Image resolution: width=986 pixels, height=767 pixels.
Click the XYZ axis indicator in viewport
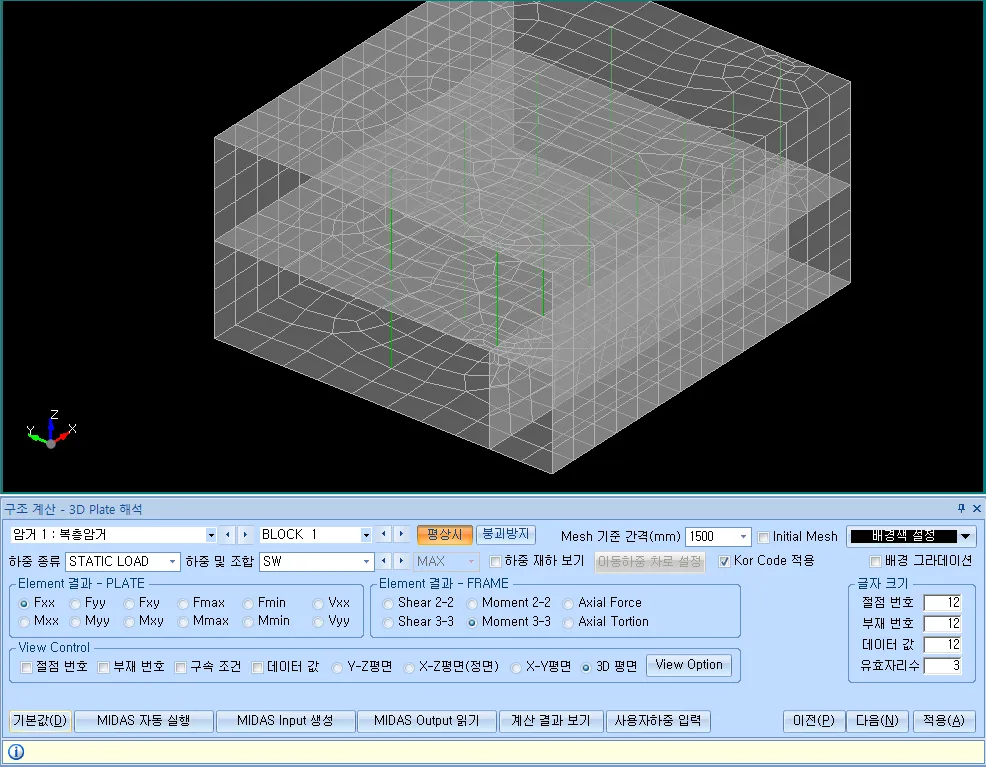coord(51,429)
